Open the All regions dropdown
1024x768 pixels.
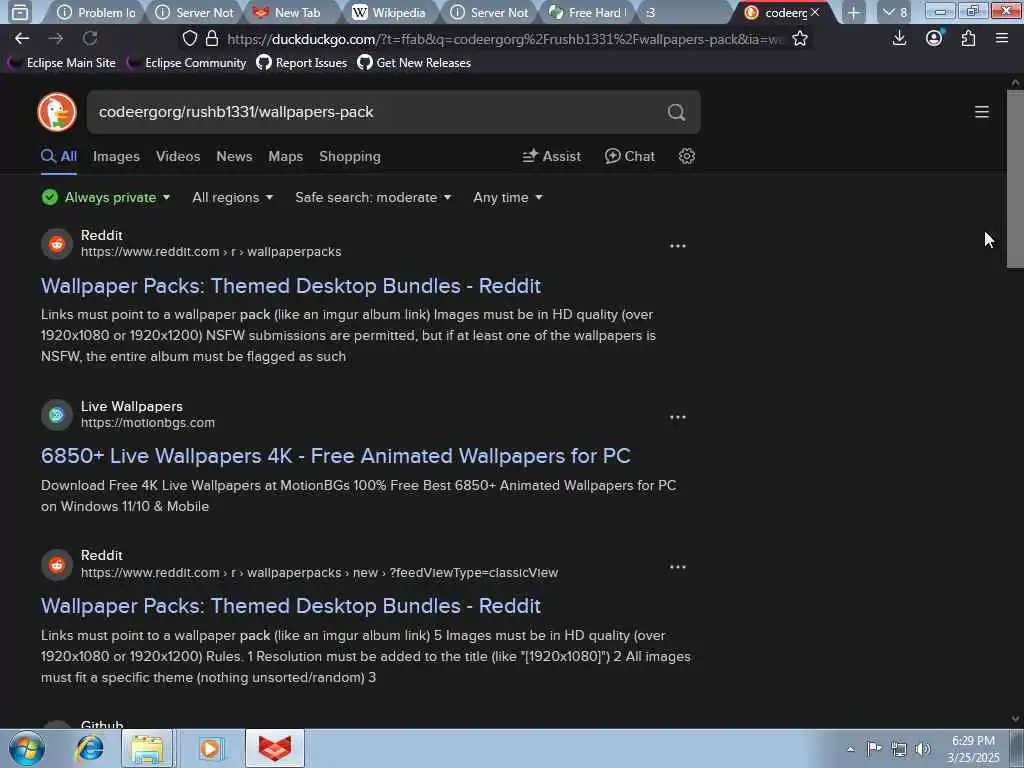pyautogui.click(x=232, y=197)
